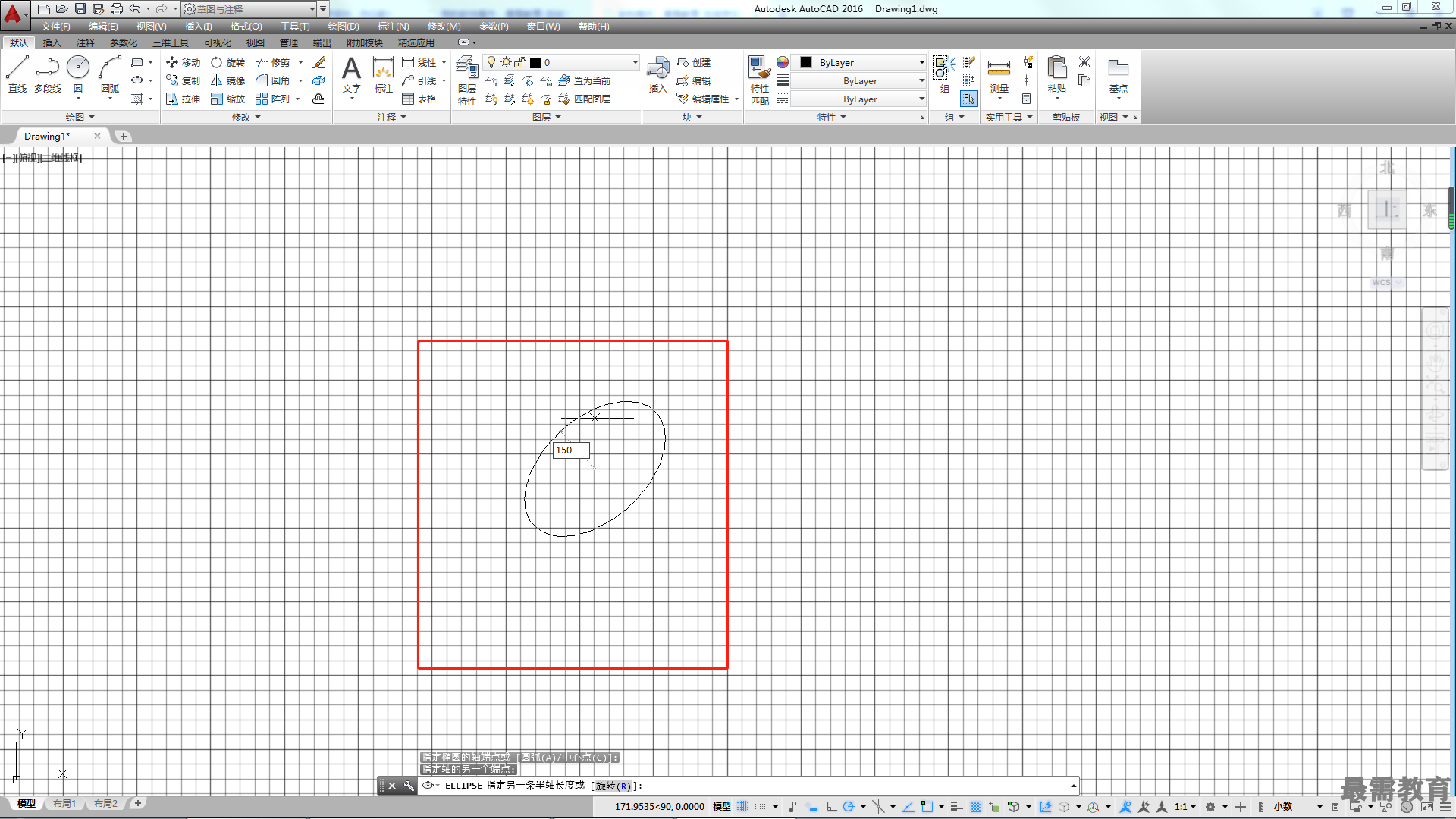The image size is (1456, 819).
Task: Expand the 绘图 panel flyout
Action: pos(80,117)
